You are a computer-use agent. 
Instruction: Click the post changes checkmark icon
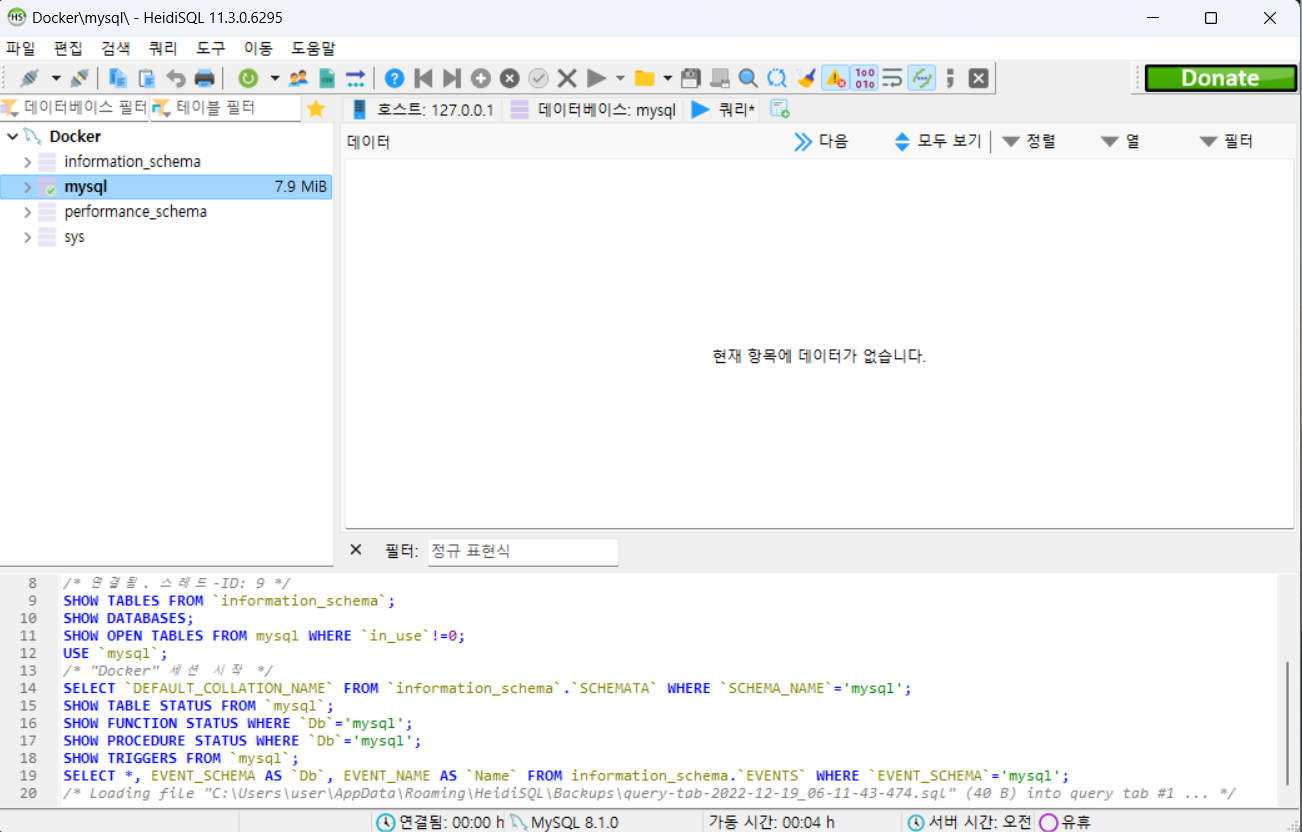click(538, 78)
